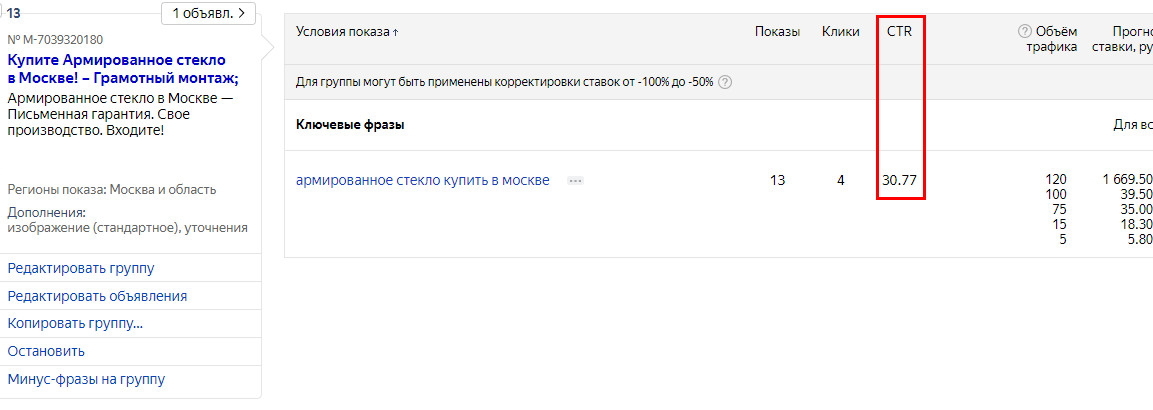Select 'Редактировать группу' menu item
Viewport: 1153px width, 410px height.
tap(81, 268)
